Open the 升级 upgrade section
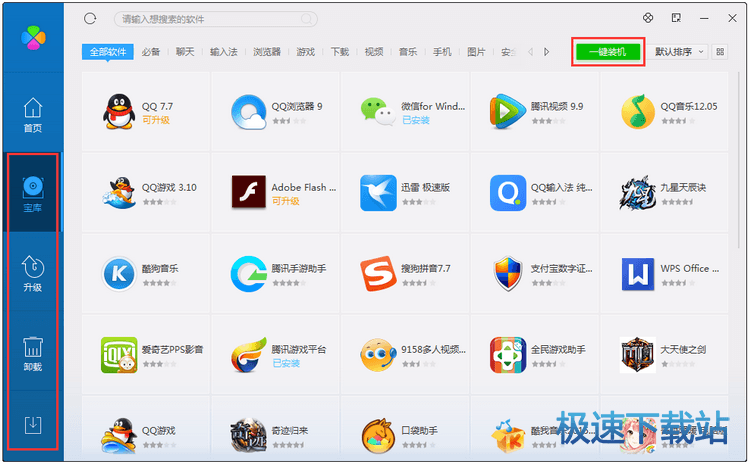The height and width of the screenshot is (465, 750). pos(33,274)
